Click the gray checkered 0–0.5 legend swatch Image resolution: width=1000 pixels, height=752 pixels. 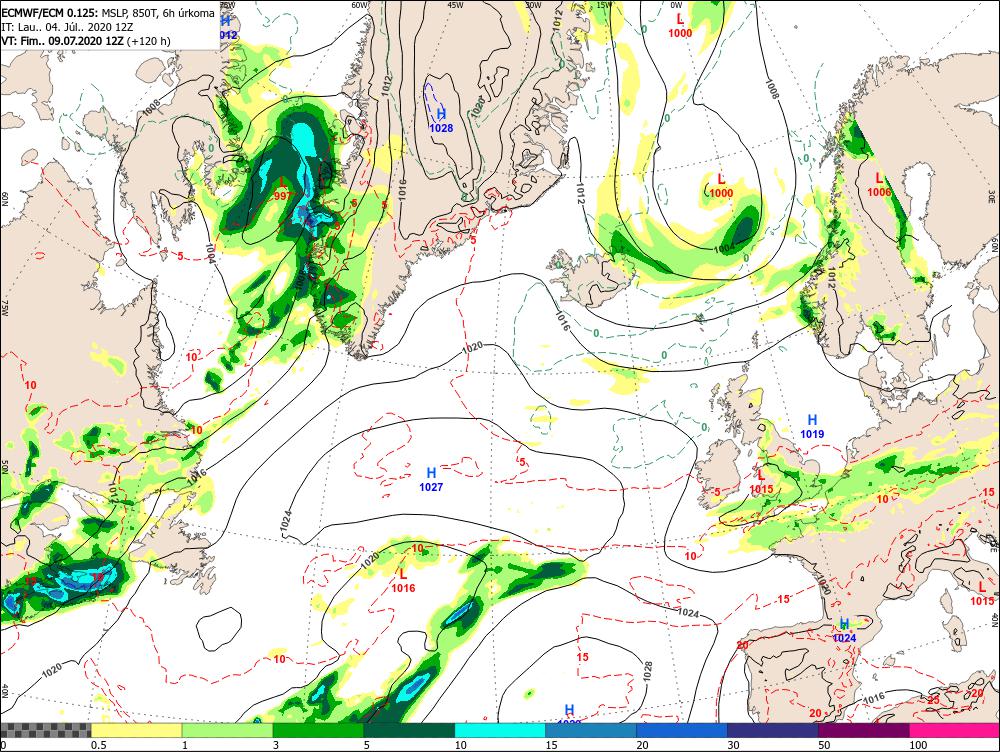click(45, 730)
